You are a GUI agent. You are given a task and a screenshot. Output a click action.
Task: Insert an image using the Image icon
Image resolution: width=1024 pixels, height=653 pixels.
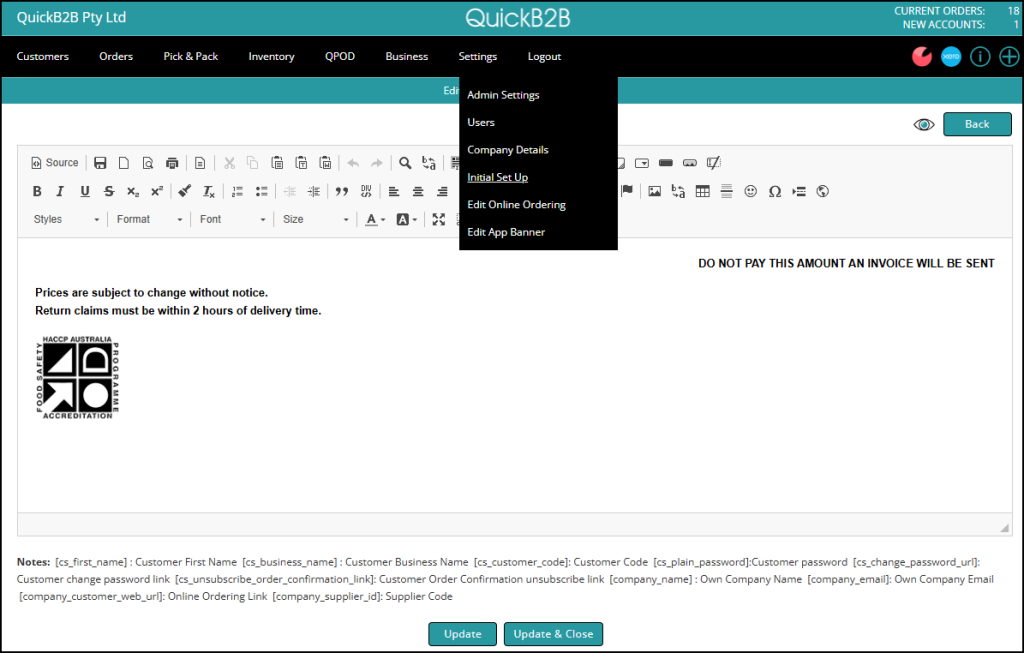click(655, 191)
